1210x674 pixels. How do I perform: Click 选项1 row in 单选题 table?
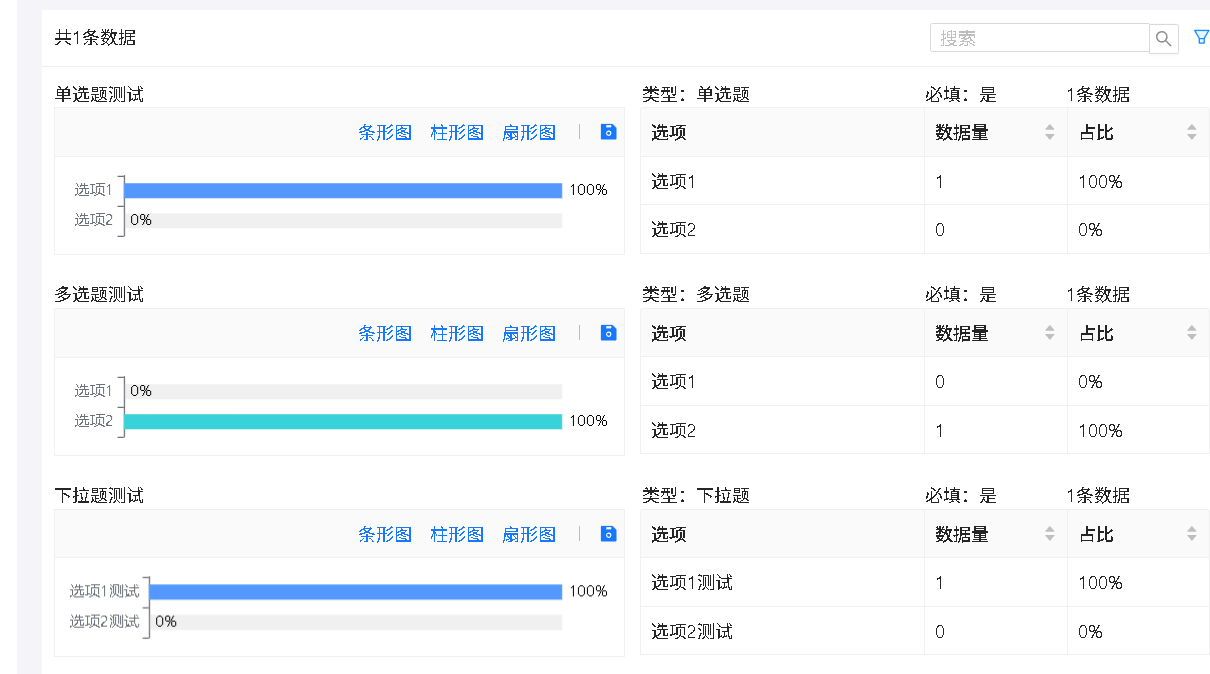925,181
